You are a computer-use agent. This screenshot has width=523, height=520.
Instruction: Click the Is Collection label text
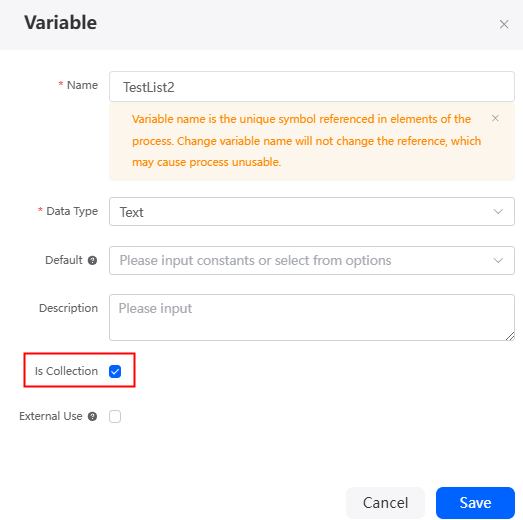pos(66,371)
